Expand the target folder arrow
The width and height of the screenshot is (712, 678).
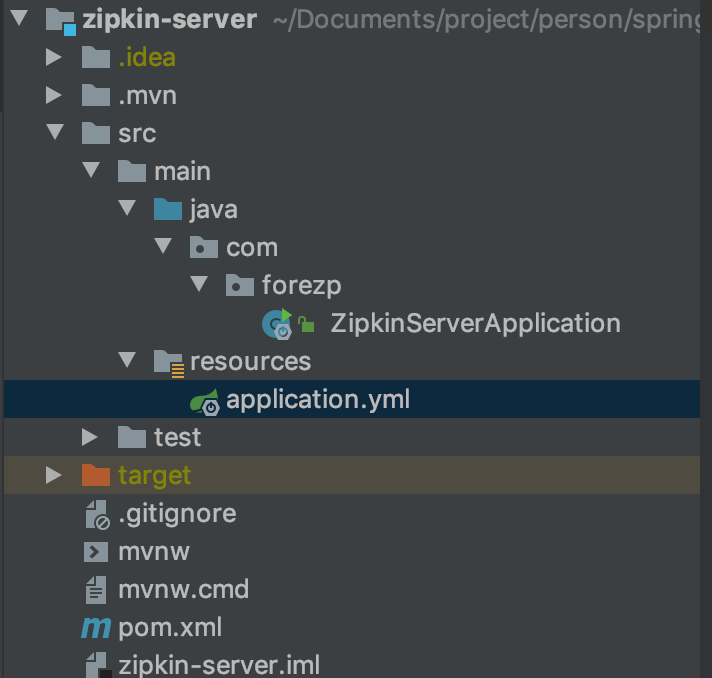pos(54,475)
